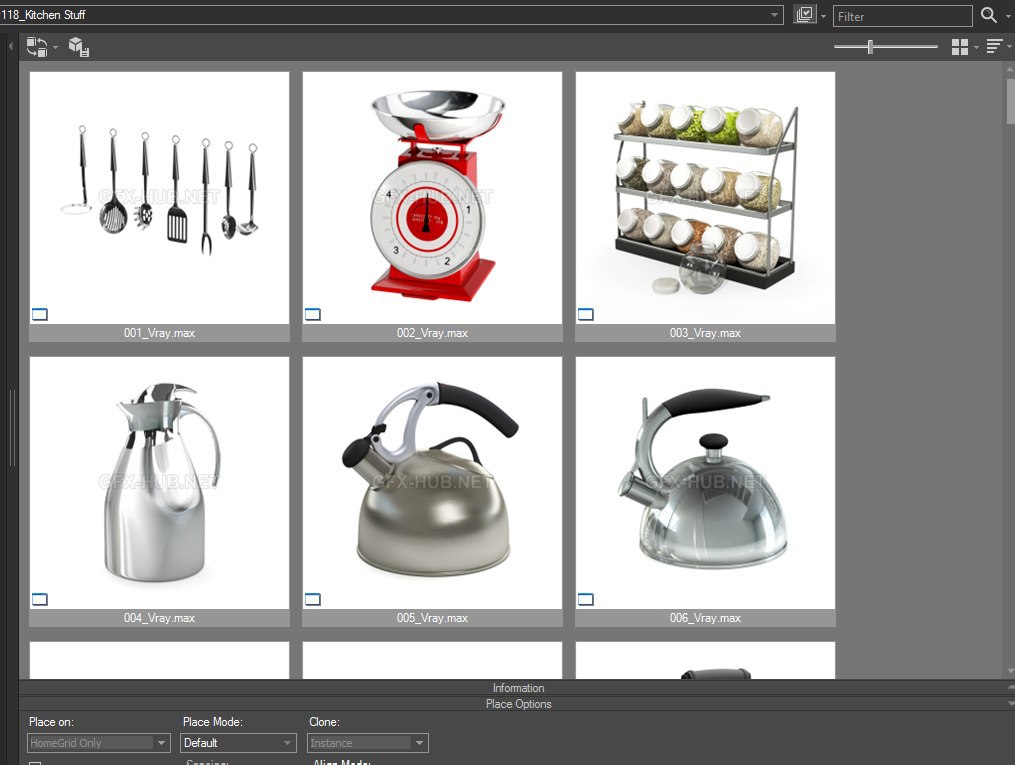The height and width of the screenshot is (765, 1015).
Task: Click the 004_Vray.max file name label
Action: tap(159, 618)
